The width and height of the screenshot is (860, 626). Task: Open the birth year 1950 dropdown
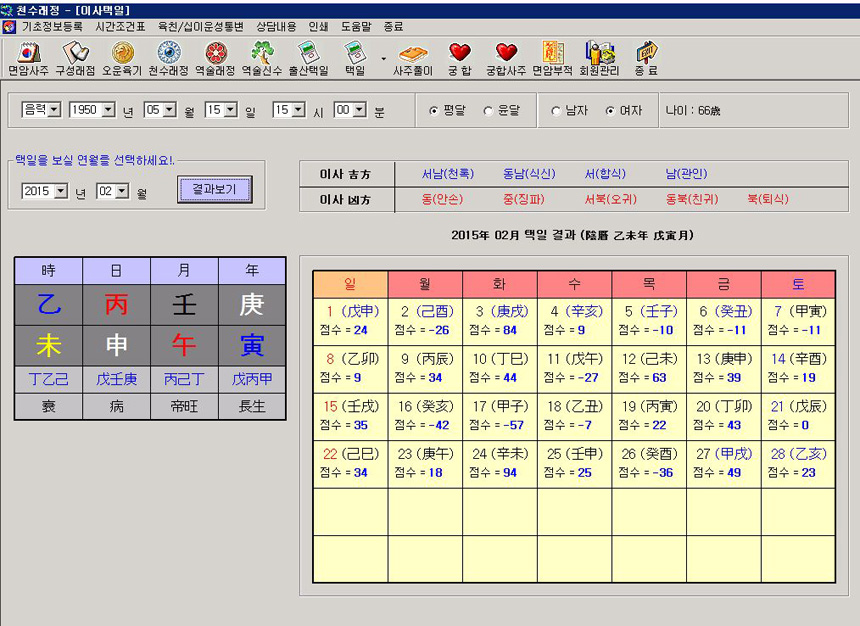(109, 110)
